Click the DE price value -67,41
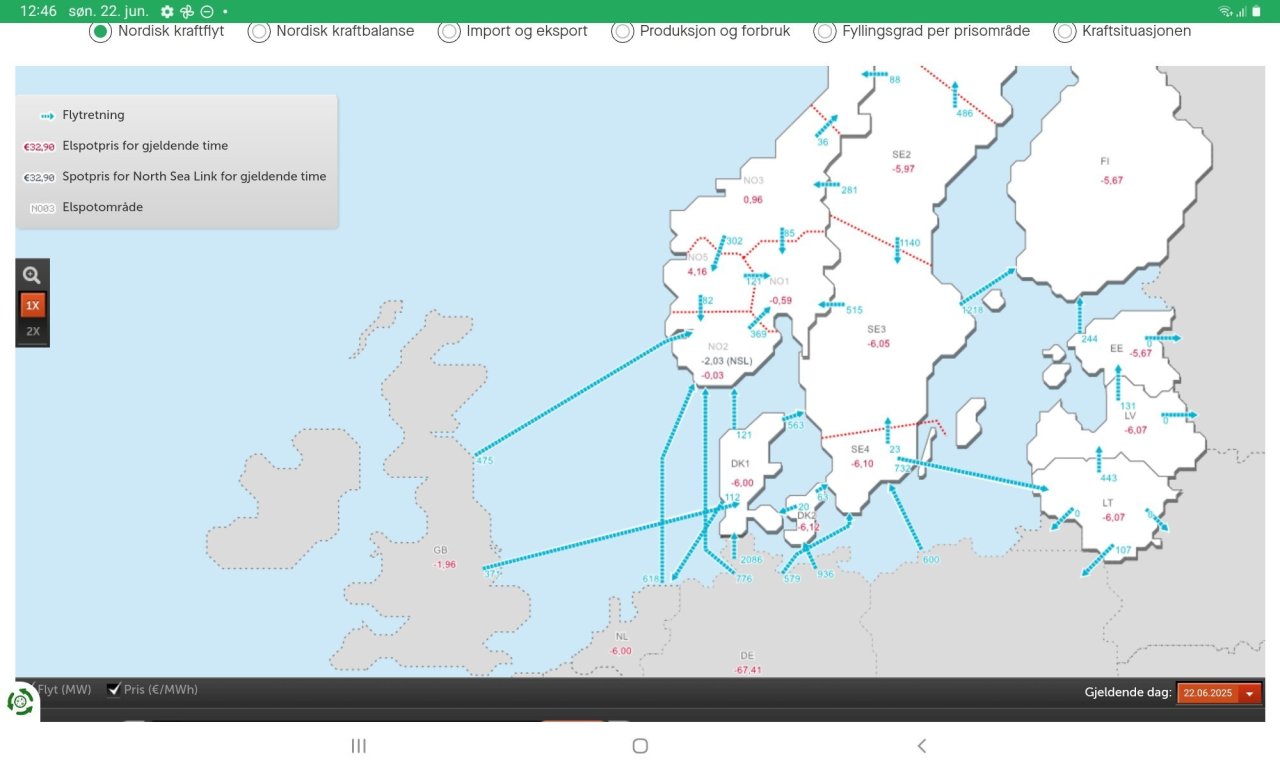1280x768 pixels. click(747, 670)
